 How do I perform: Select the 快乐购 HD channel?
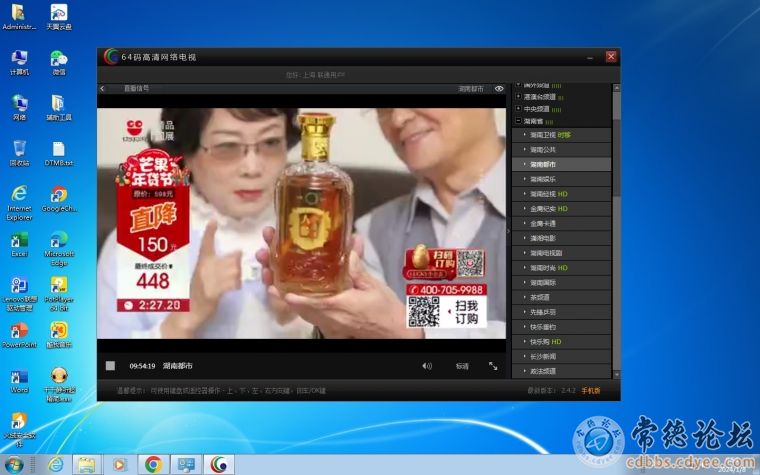point(561,342)
